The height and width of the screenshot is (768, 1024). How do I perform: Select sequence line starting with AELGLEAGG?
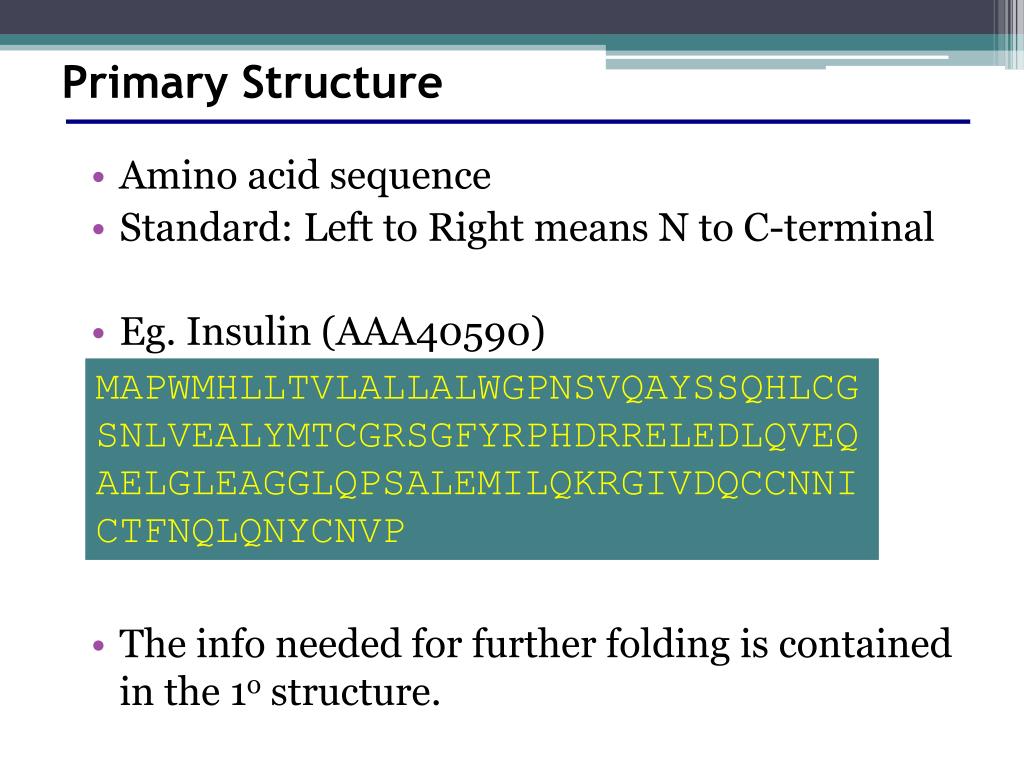475,484
